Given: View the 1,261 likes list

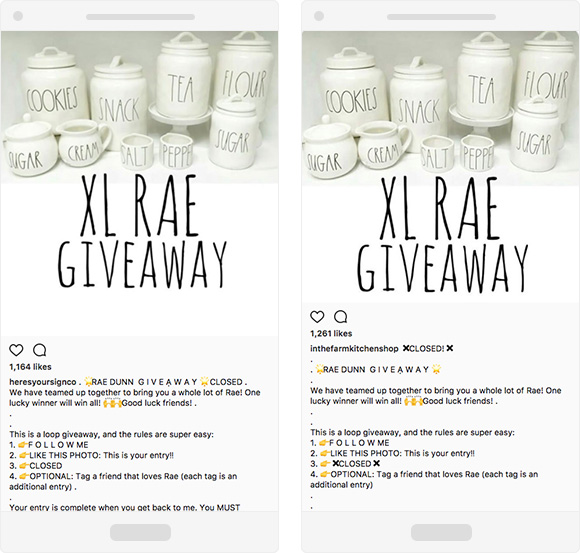Looking at the screenshot, I should point(331,334).
